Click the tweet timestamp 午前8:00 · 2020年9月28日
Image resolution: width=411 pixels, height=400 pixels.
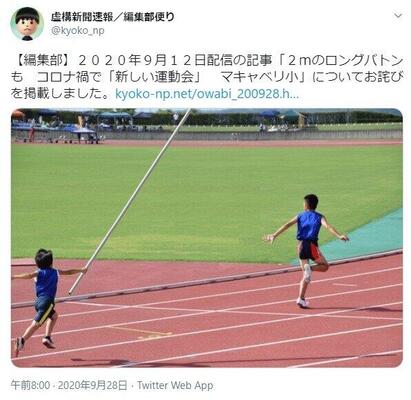coord(69,386)
